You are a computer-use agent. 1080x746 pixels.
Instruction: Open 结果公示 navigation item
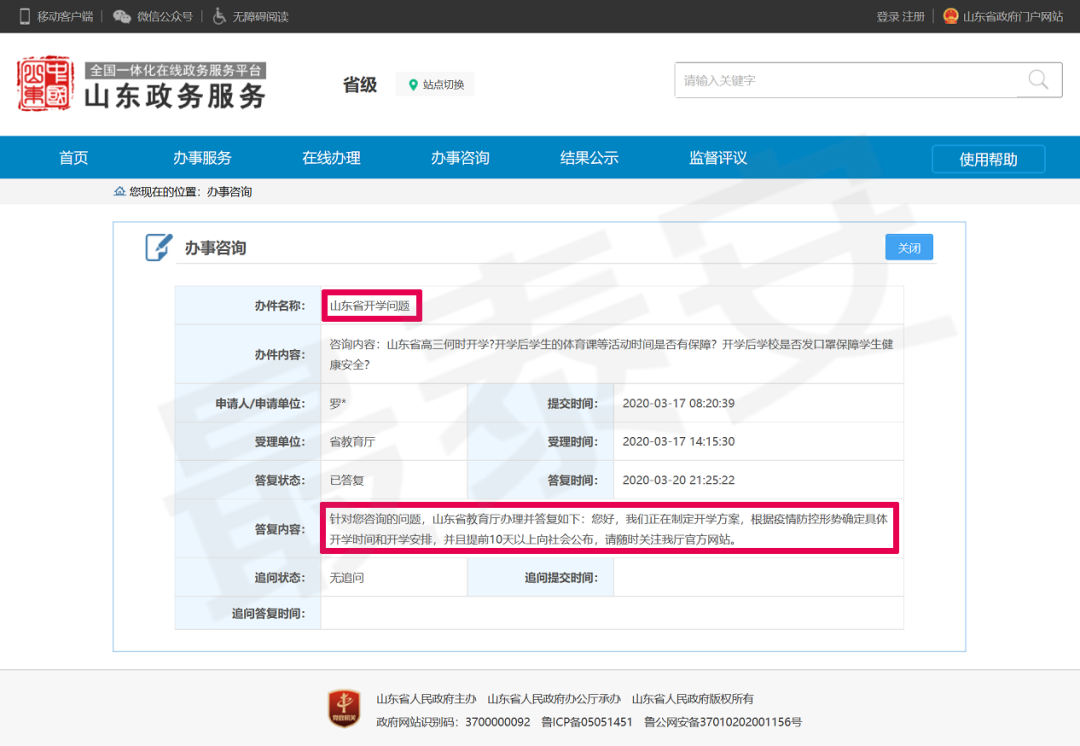pyautogui.click(x=589, y=158)
